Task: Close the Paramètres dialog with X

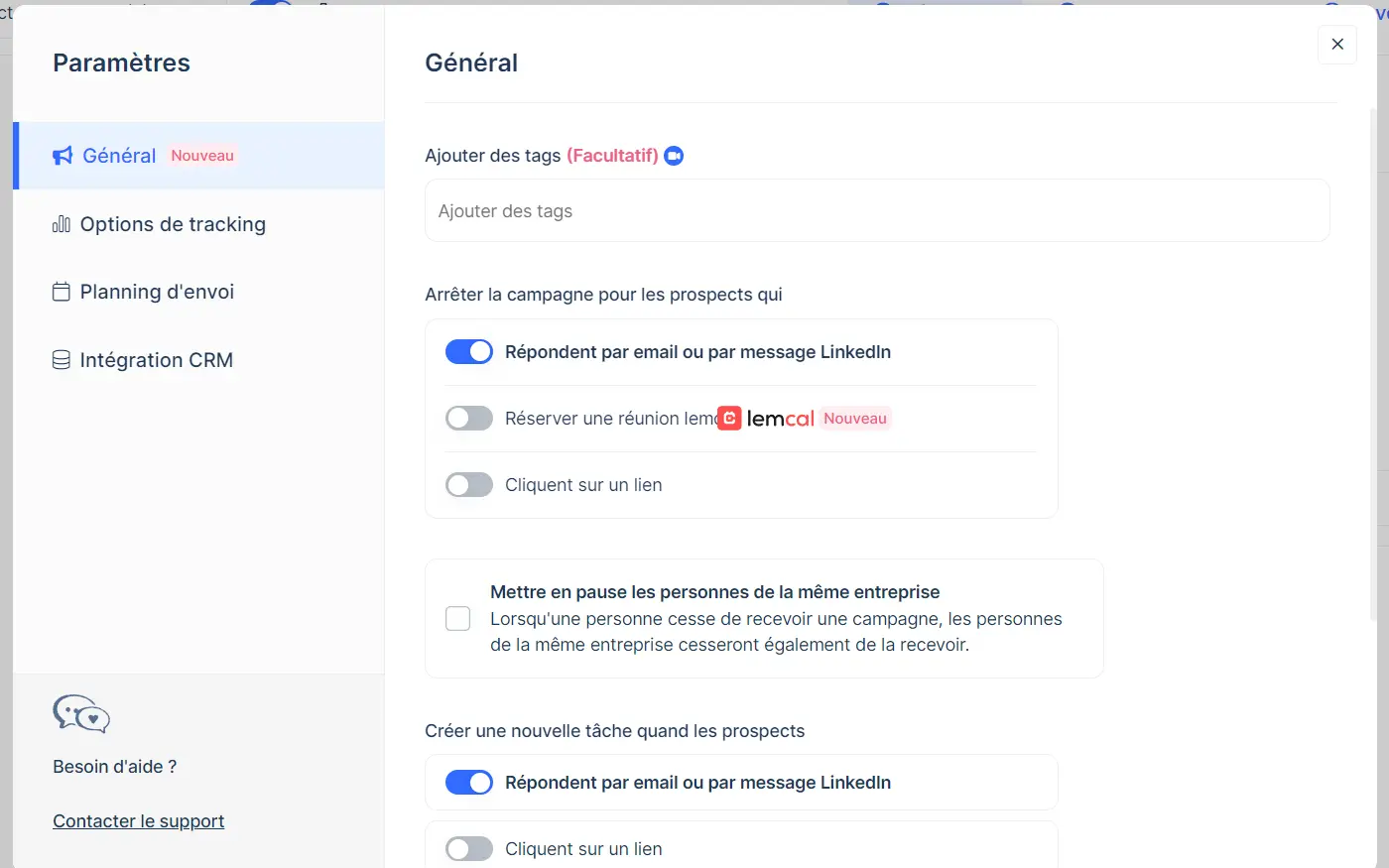Action: coord(1336,45)
